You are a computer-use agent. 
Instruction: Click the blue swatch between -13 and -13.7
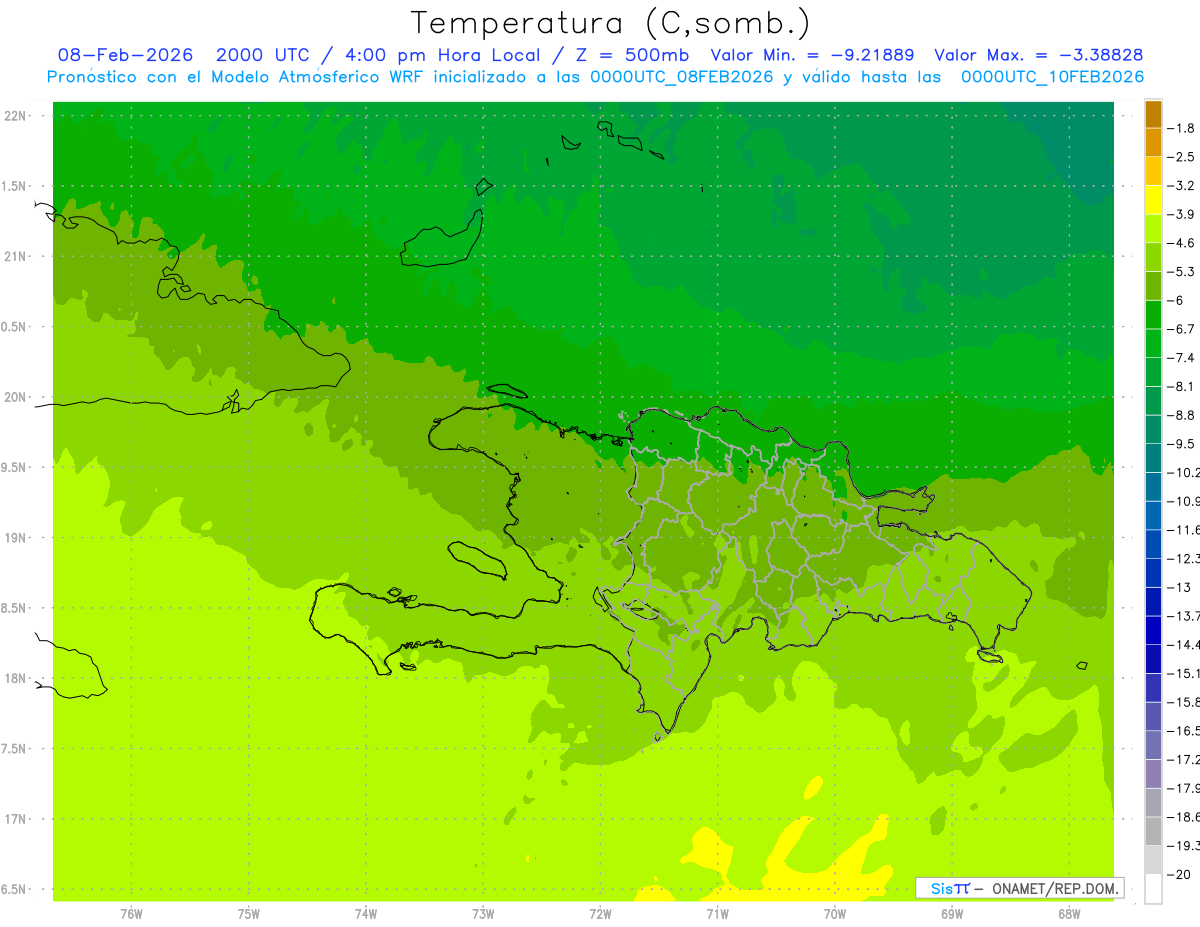[1153, 601]
